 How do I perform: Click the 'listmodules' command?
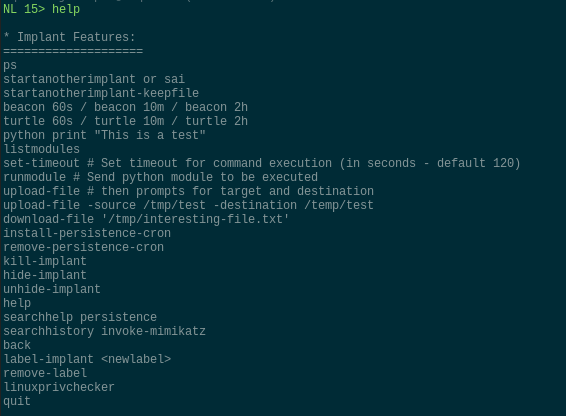(42, 149)
